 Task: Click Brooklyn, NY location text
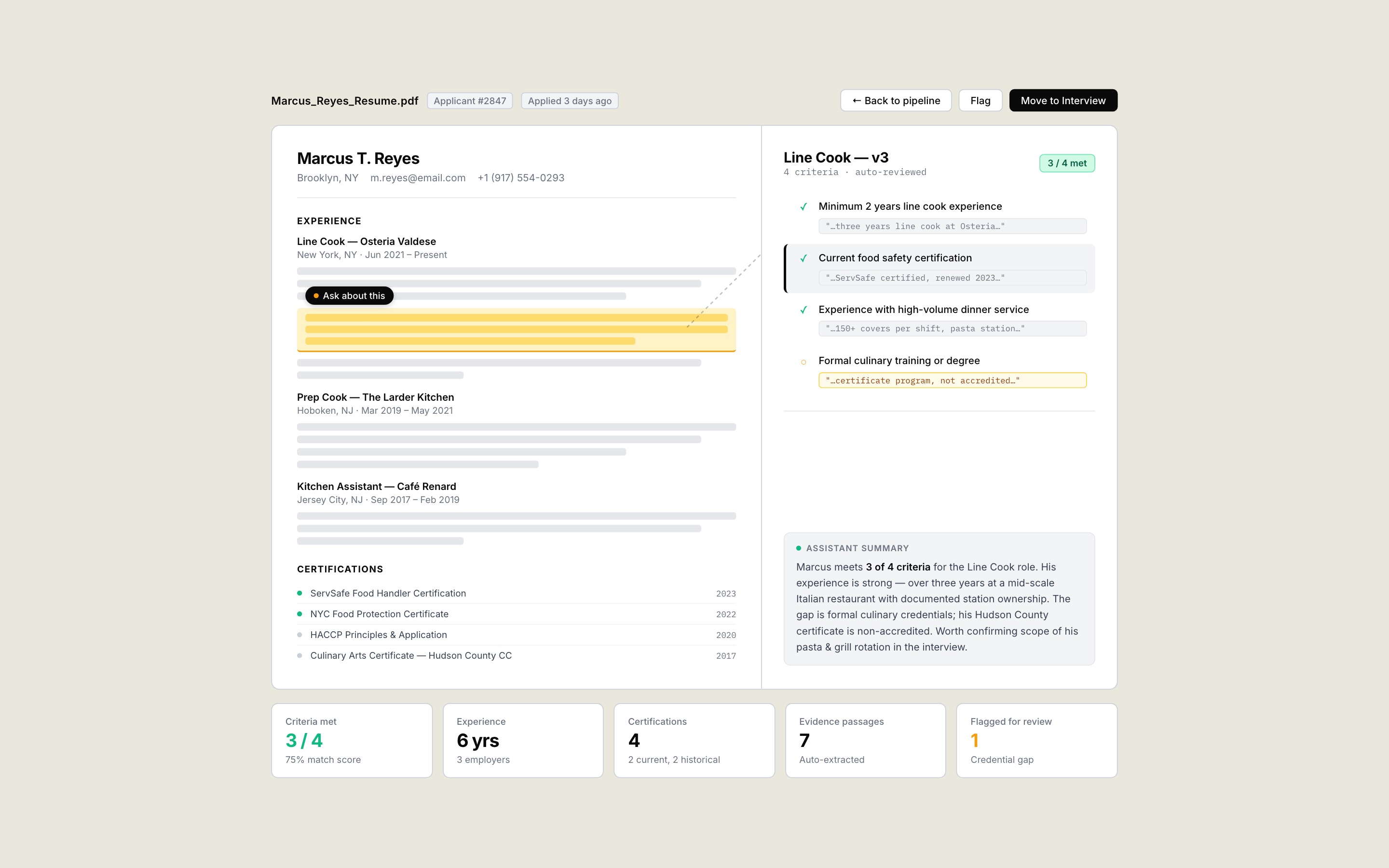click(327, 178)
